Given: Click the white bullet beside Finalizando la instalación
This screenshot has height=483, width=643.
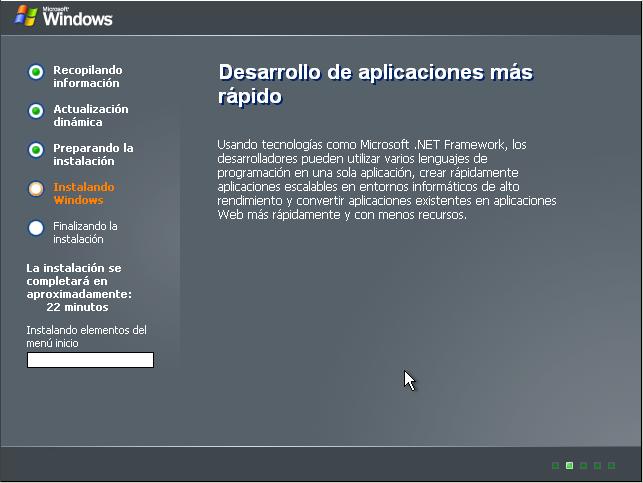Looking at the screenshot, I should tap(36, 228).
